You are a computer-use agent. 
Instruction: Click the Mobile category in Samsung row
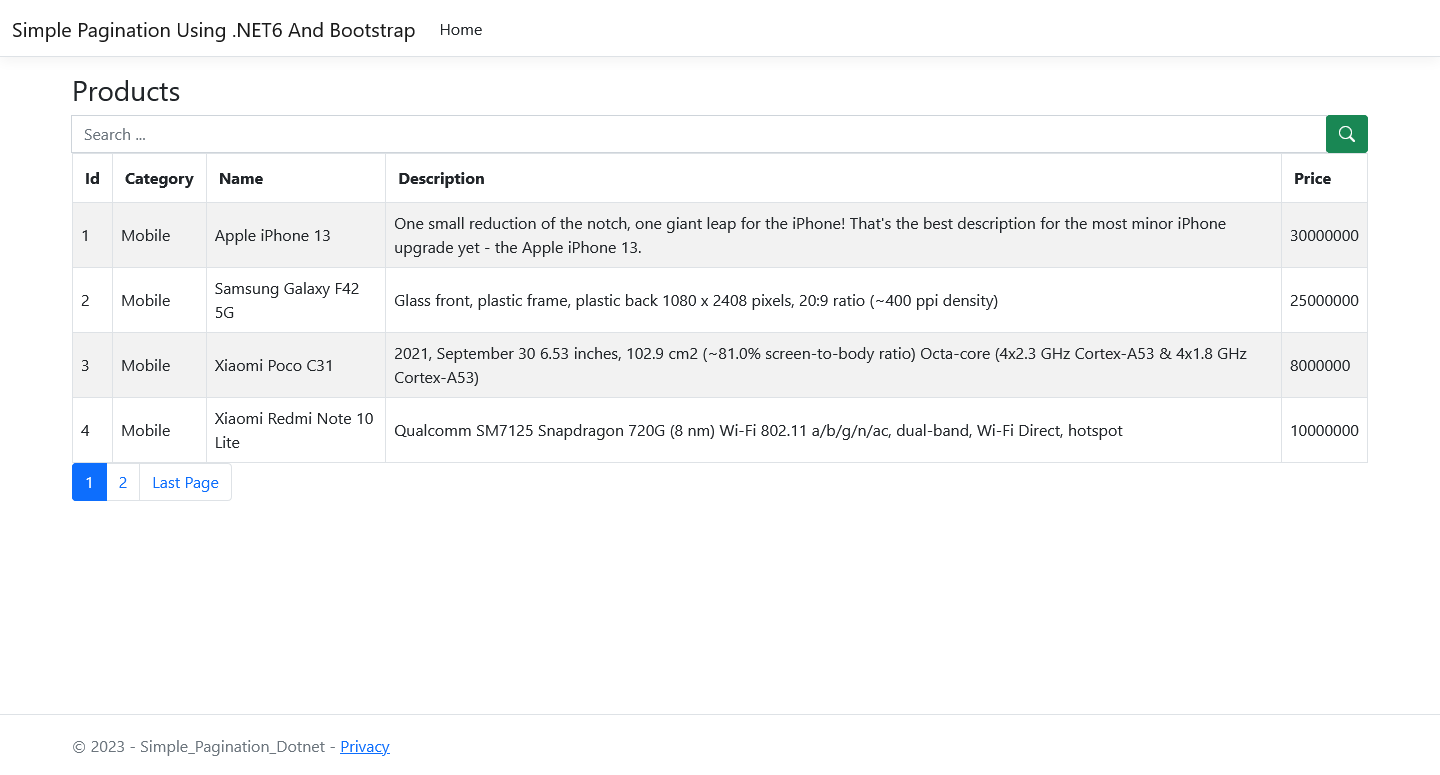[159, 300]
